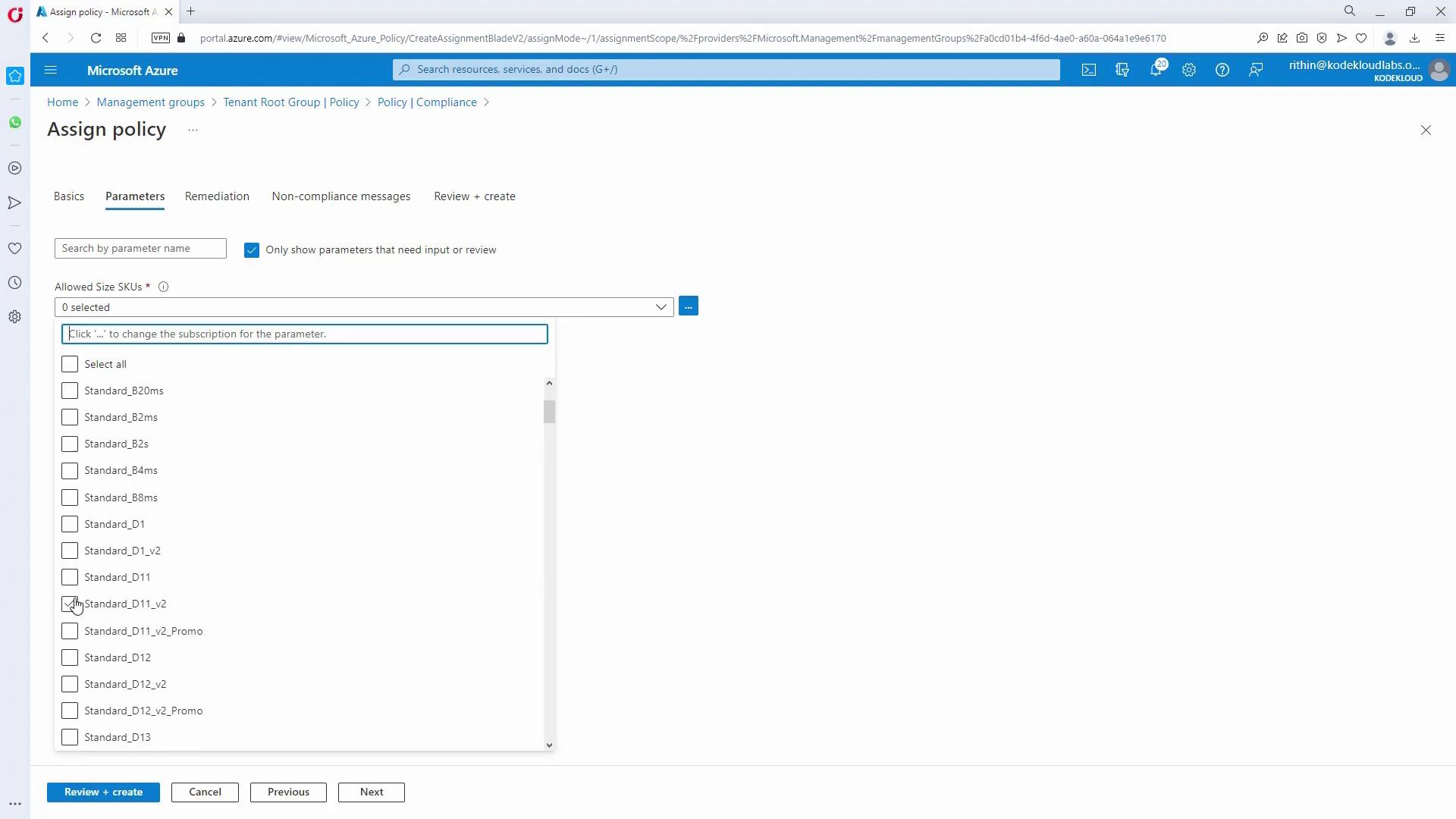Image resolution: width=1456 pixels, height=819 pixels.
Task: Click the ellipsis button beside SKU dropdown
Action: click(688, 306)
